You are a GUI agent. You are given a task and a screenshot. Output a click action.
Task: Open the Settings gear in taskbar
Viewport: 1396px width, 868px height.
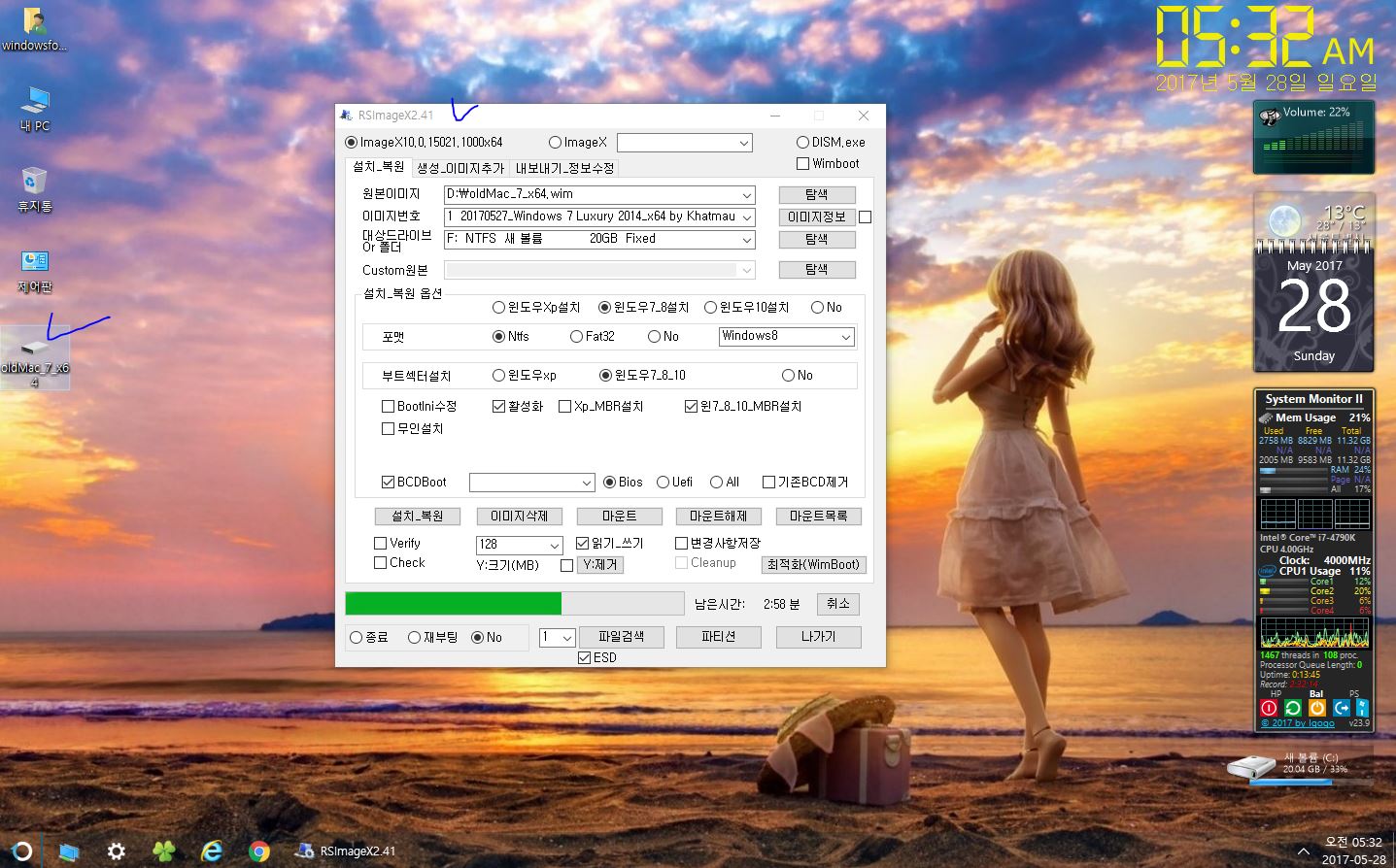point(116,851)
